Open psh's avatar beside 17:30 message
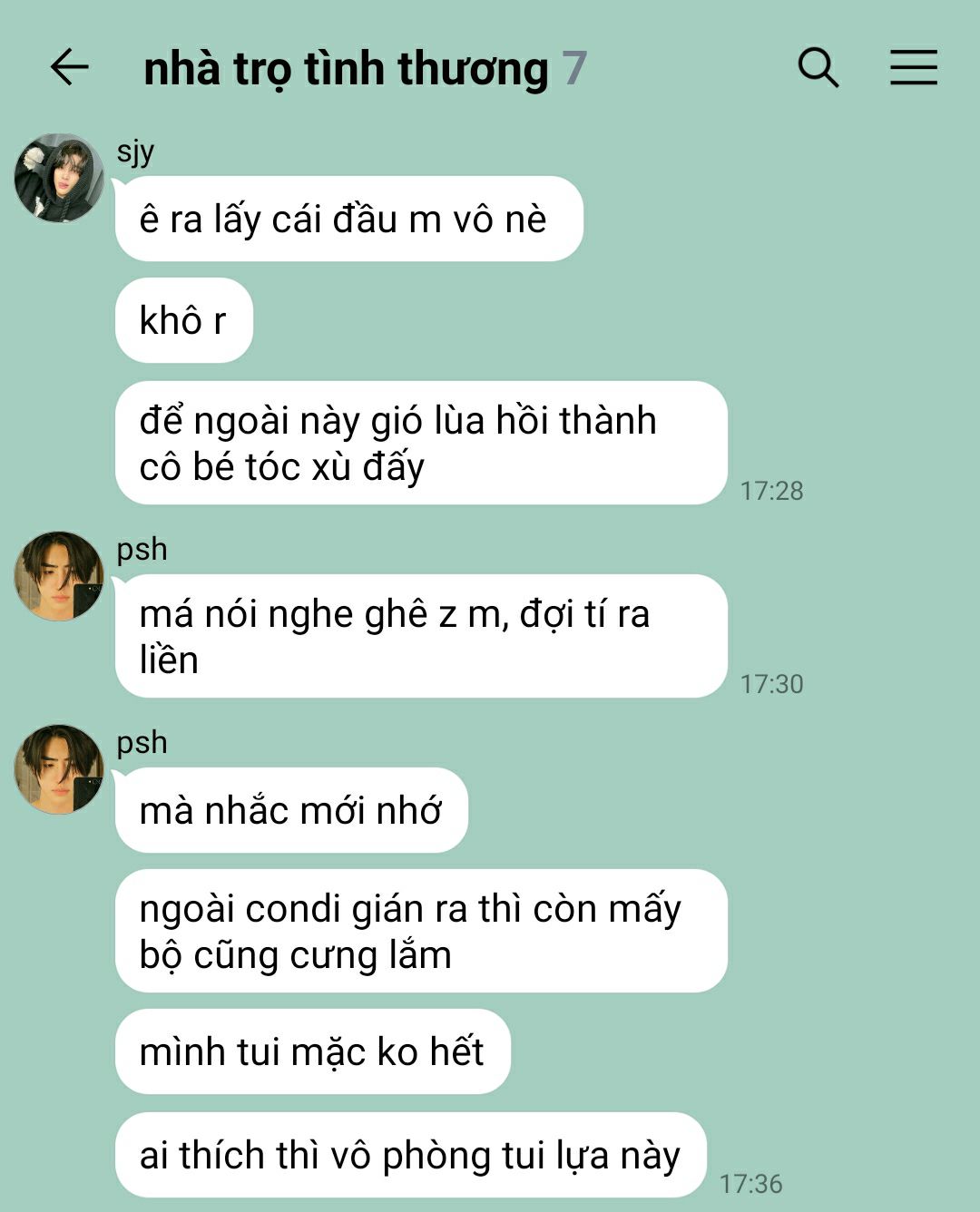 (59, 576)
